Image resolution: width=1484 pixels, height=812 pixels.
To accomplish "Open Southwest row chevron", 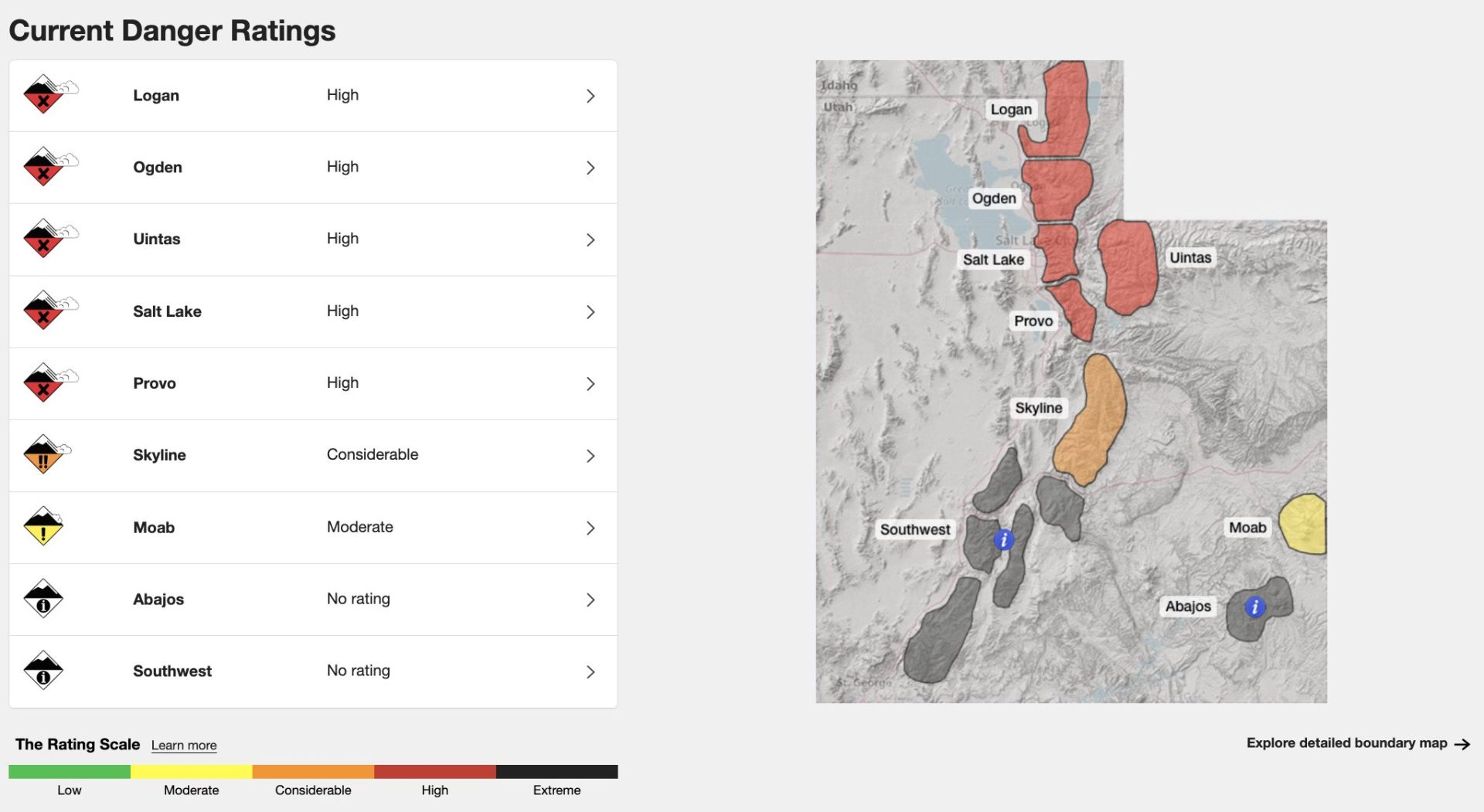I will [591, 671].
